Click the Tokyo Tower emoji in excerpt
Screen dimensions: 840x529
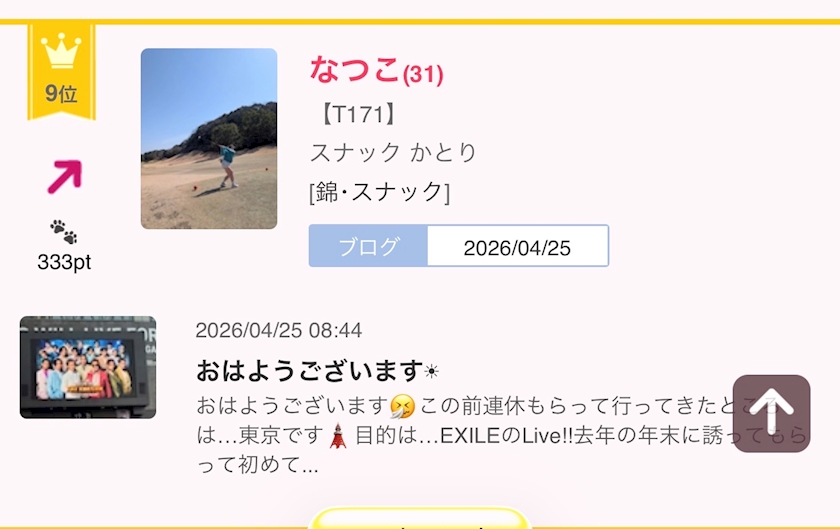(x=338, y=435)
